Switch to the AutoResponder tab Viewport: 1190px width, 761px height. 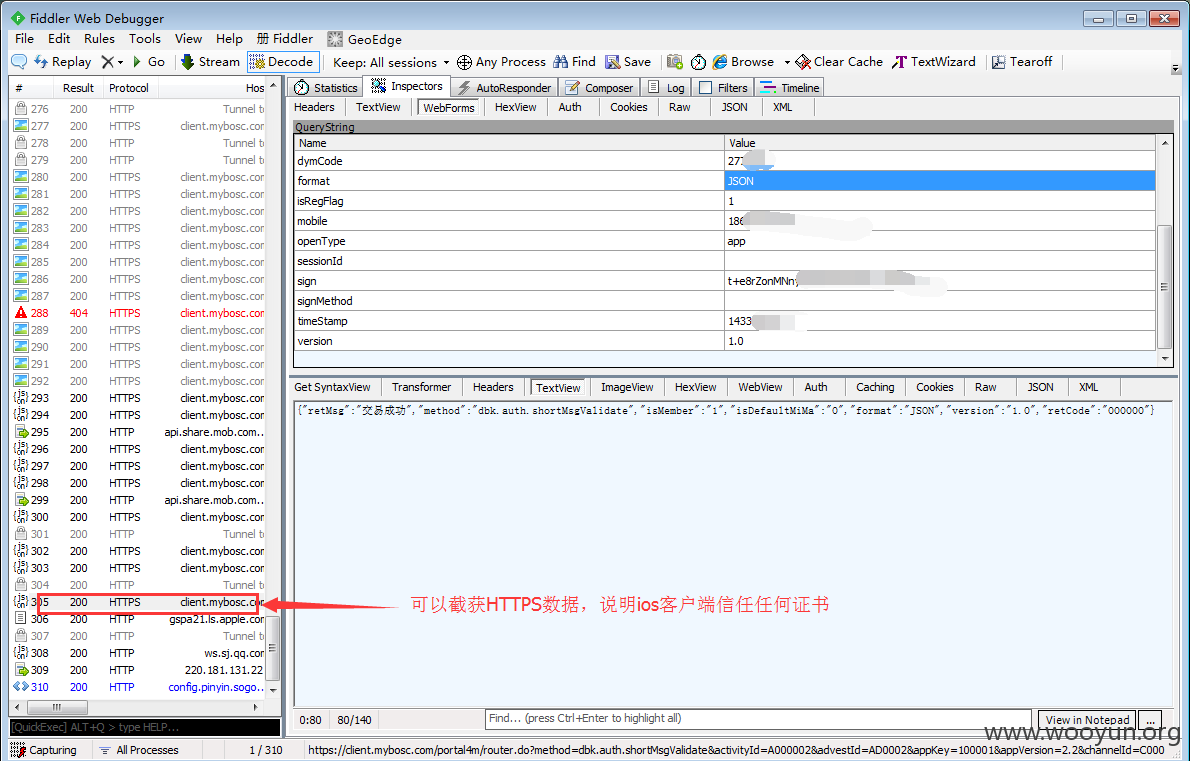[505, 88]
